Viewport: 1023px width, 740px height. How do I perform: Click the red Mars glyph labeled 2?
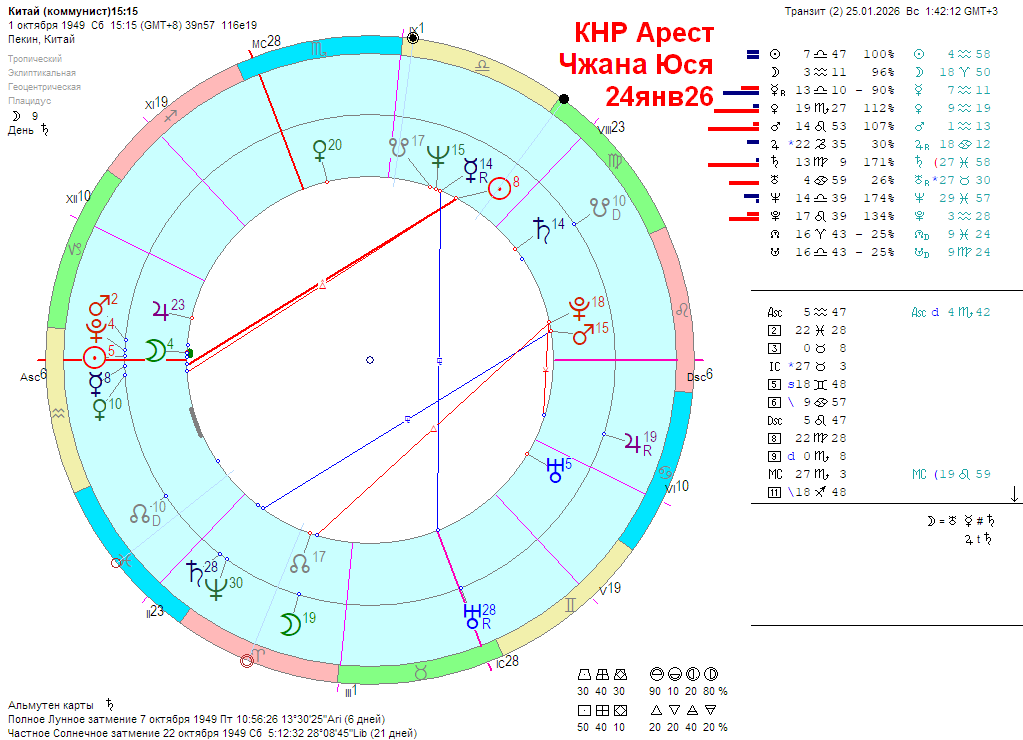(x=99, y=305)
